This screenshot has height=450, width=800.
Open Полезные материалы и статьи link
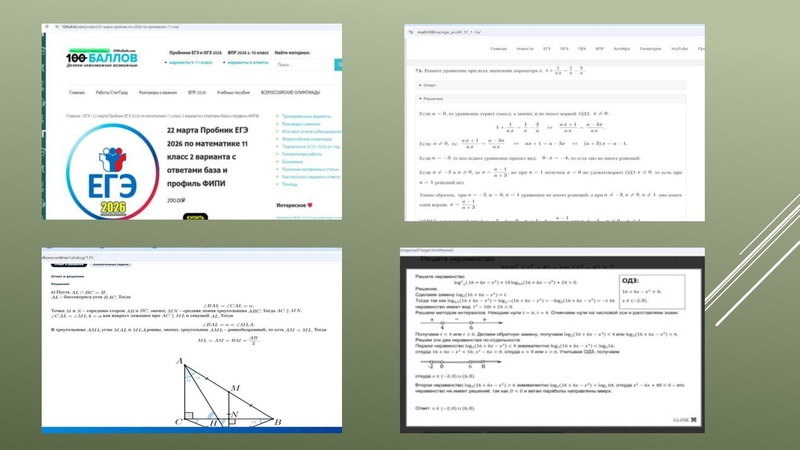point(310,169)
